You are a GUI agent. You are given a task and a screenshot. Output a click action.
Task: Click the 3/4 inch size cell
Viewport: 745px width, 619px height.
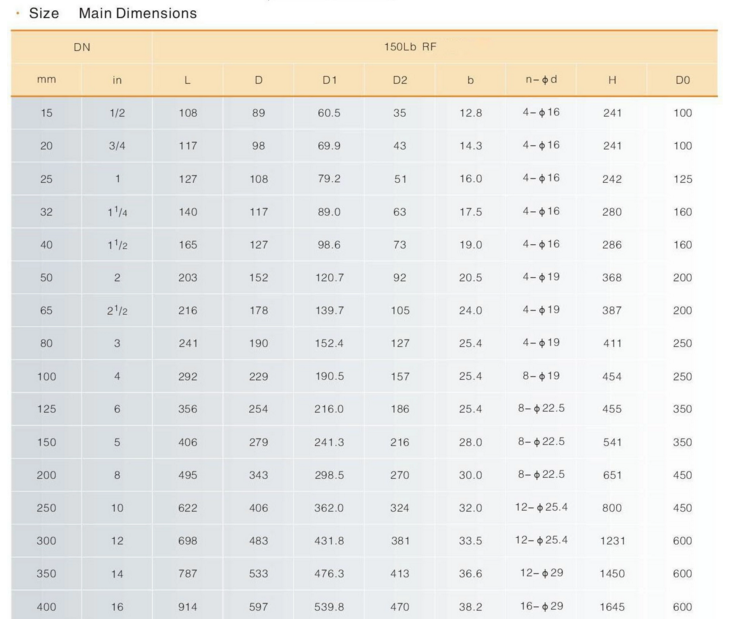(x=117, y=146)
